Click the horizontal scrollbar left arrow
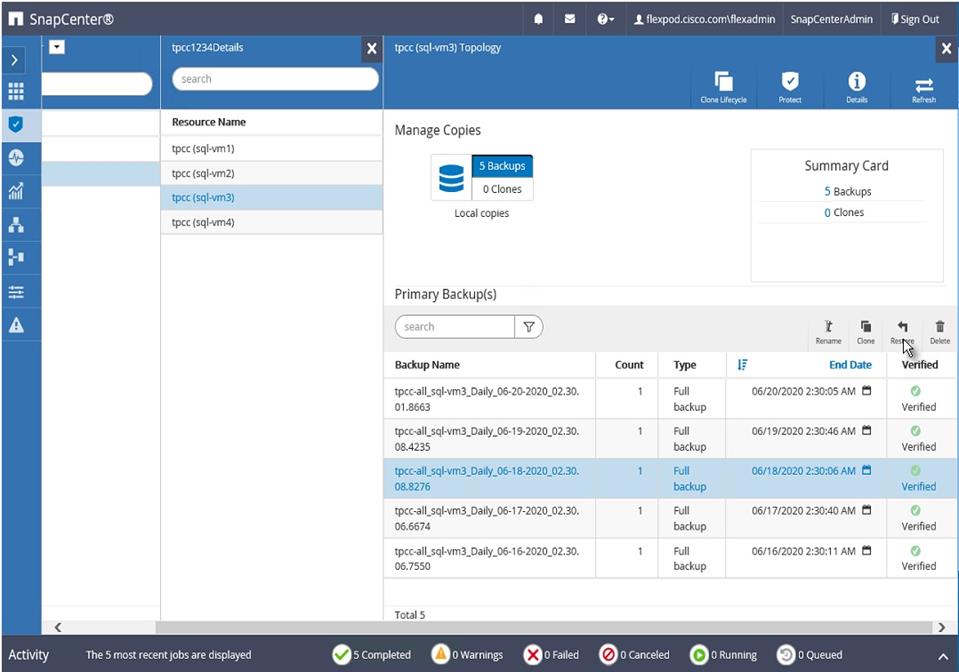This screenshot has width=959, height=672. click(x=57, y=627)
